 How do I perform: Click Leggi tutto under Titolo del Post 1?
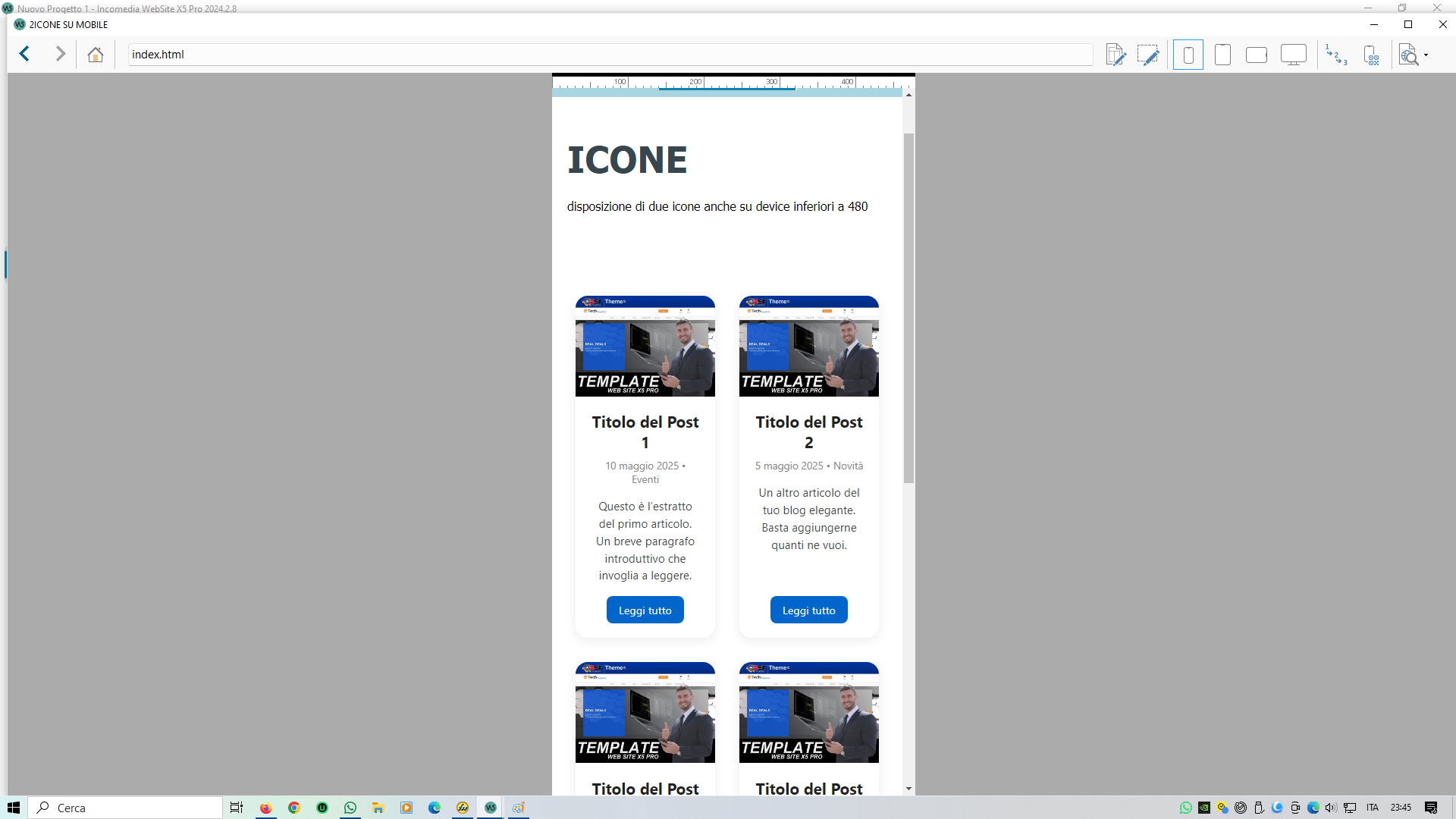click(x=645, y=610)
